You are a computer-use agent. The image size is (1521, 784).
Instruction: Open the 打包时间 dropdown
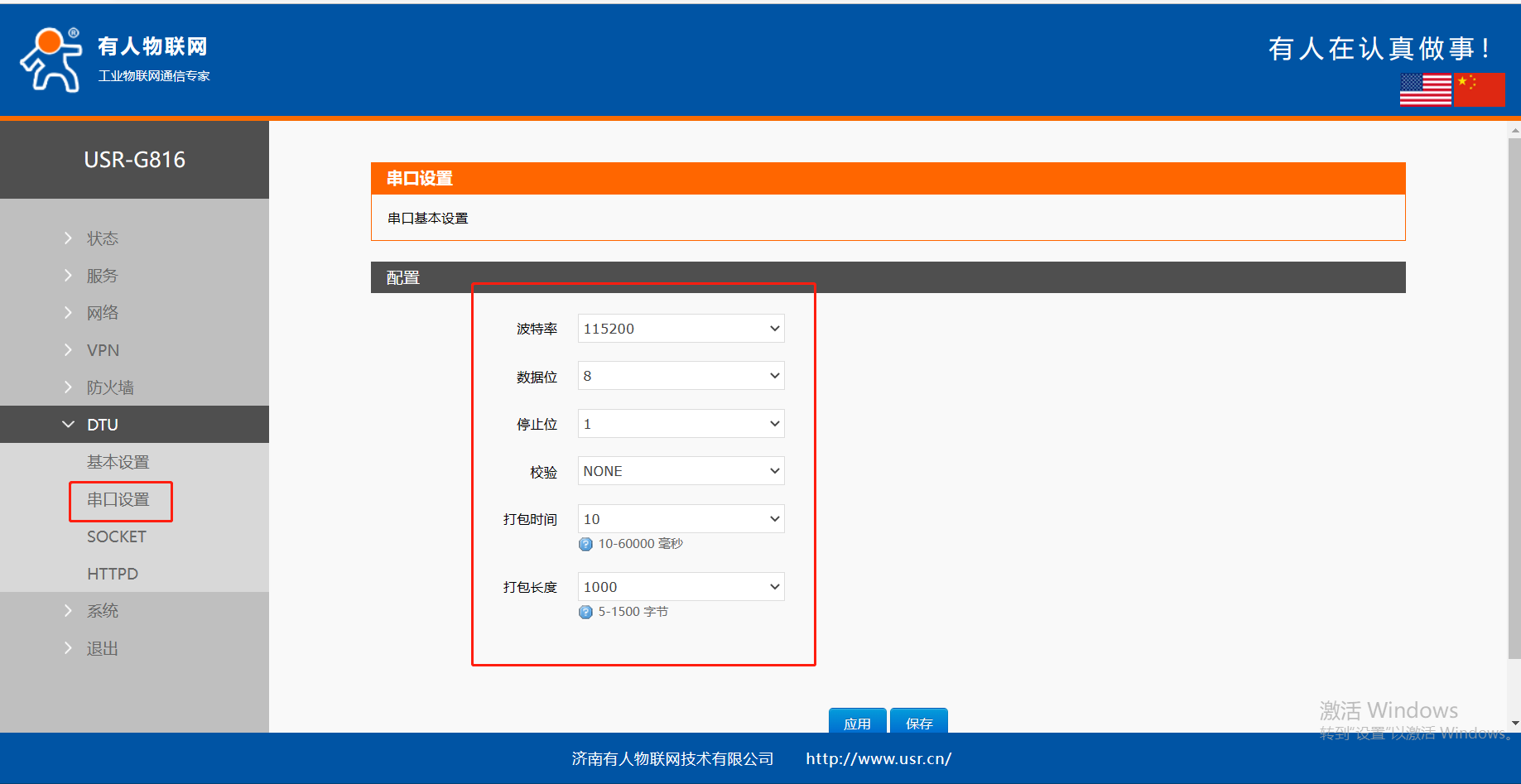pos(681,519)
